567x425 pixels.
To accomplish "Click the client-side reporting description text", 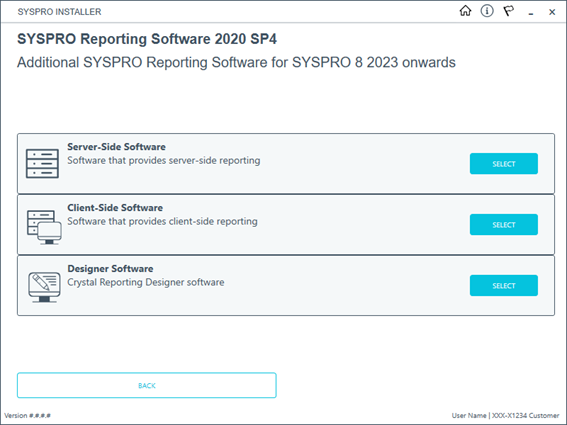I will (x=162, y=221).
